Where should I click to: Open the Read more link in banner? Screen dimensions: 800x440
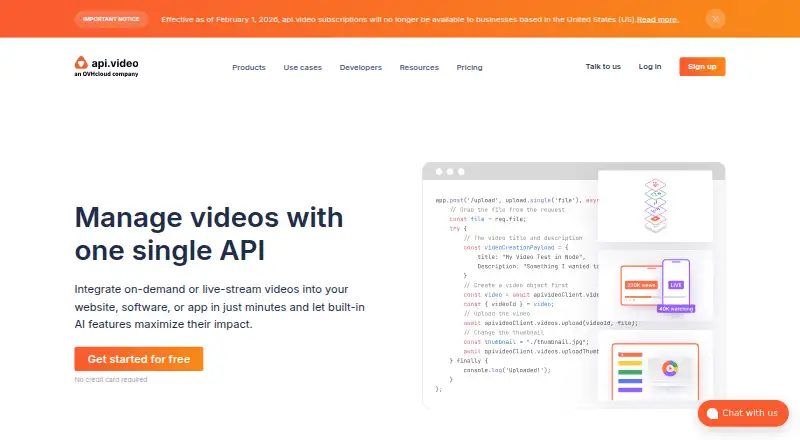point(658,19)
